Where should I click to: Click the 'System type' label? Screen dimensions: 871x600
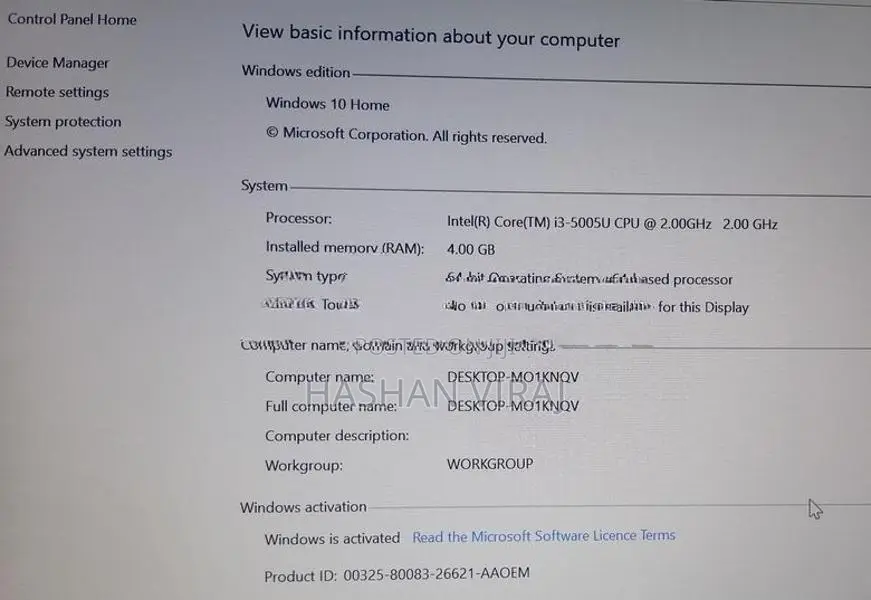click(306, 276)
